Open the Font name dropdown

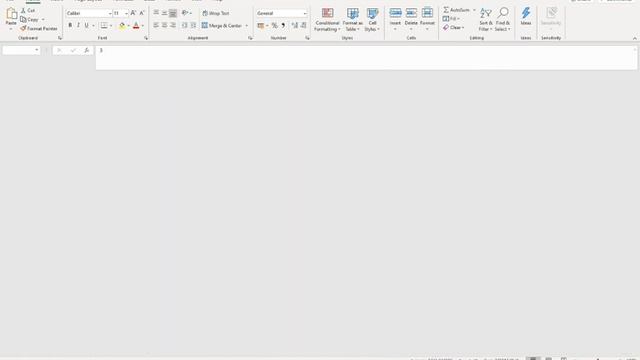click(110, 13)
